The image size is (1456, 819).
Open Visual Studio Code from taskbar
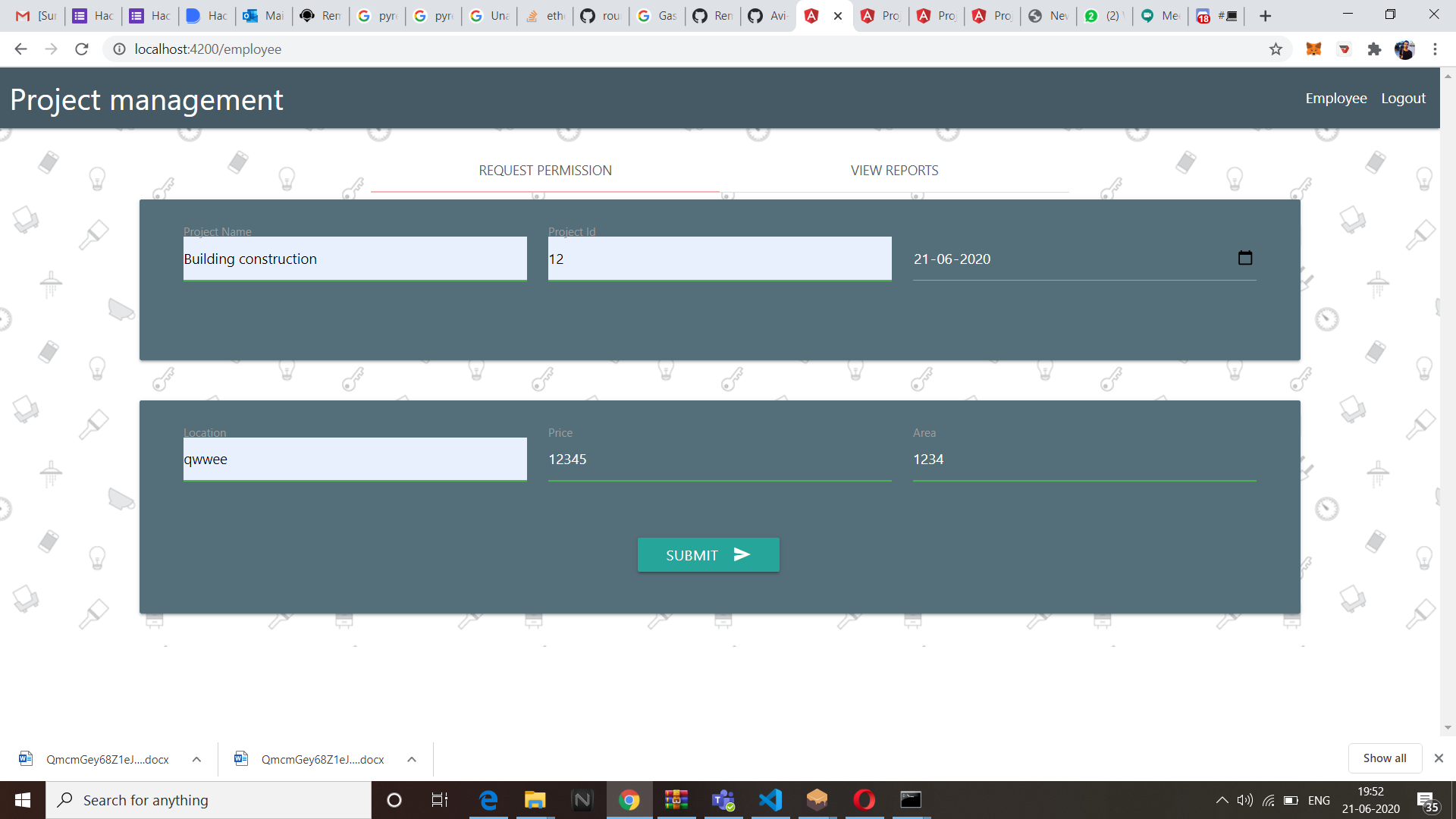tap(770, 800)
